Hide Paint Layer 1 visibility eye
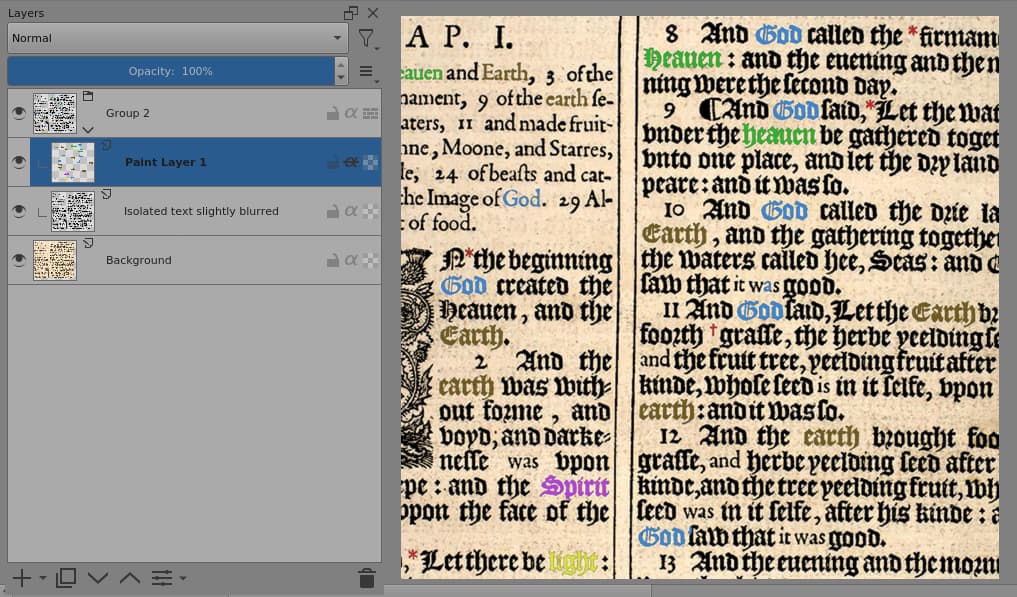 point(19,162)
